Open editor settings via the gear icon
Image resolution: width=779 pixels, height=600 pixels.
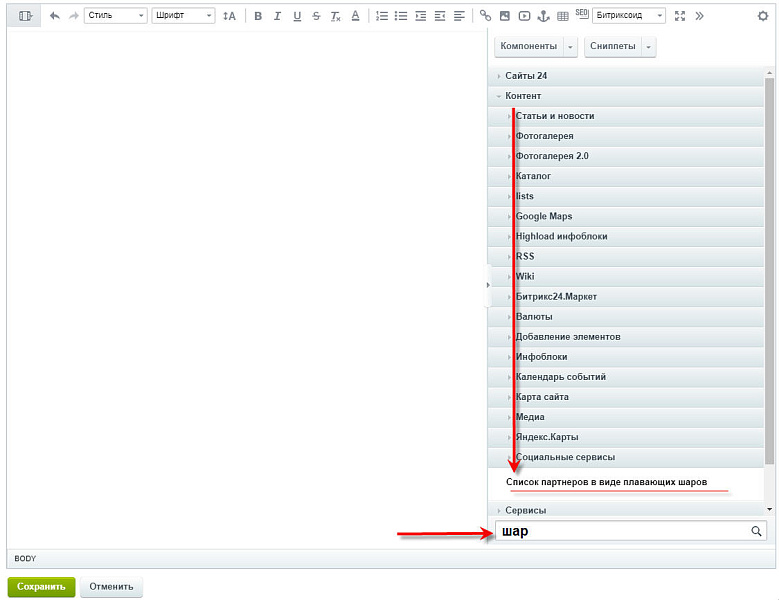point(763,16)
